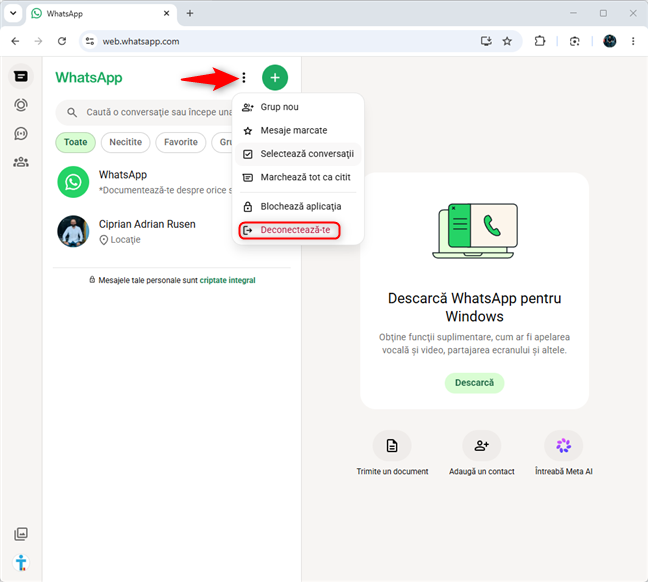Click the screenshot extension icon in toolbar
Screen dimensions: 648x582
click(x=574, y=41)
